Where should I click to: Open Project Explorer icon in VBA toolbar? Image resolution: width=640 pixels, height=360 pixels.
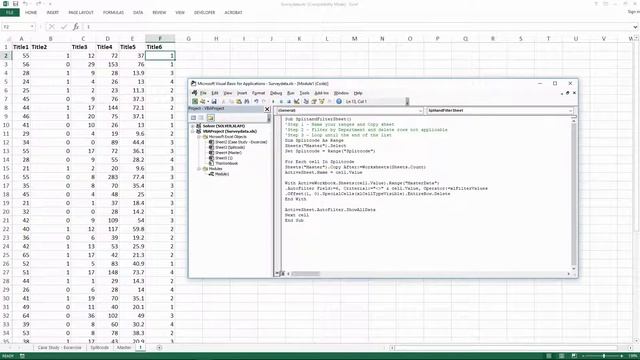point(306,101)
